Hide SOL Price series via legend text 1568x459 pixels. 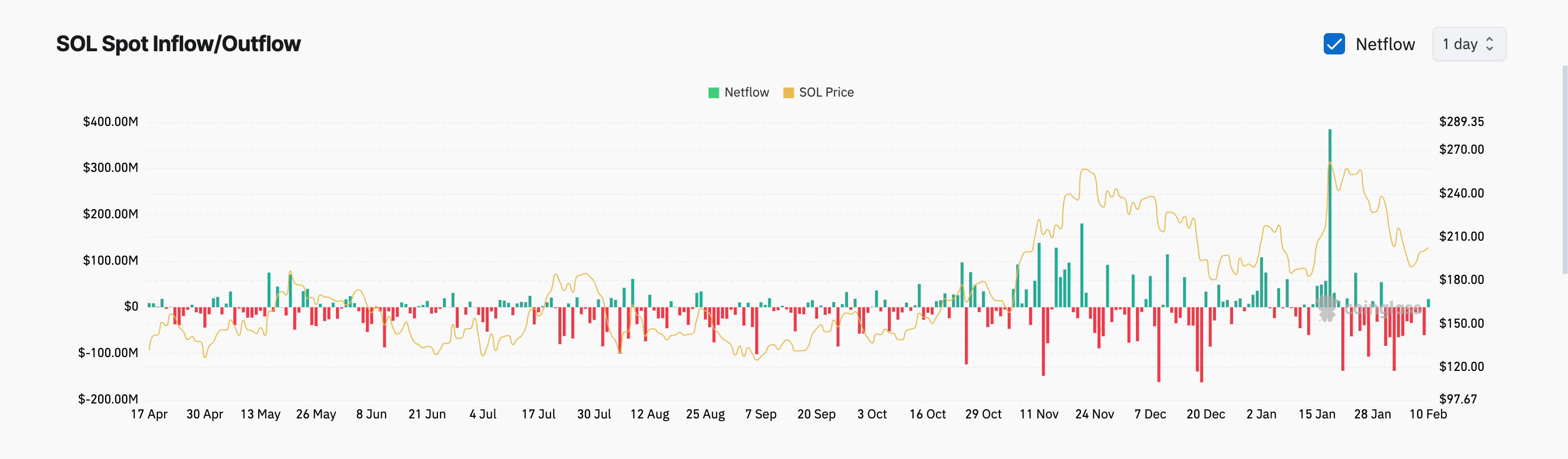coord(826,92)
